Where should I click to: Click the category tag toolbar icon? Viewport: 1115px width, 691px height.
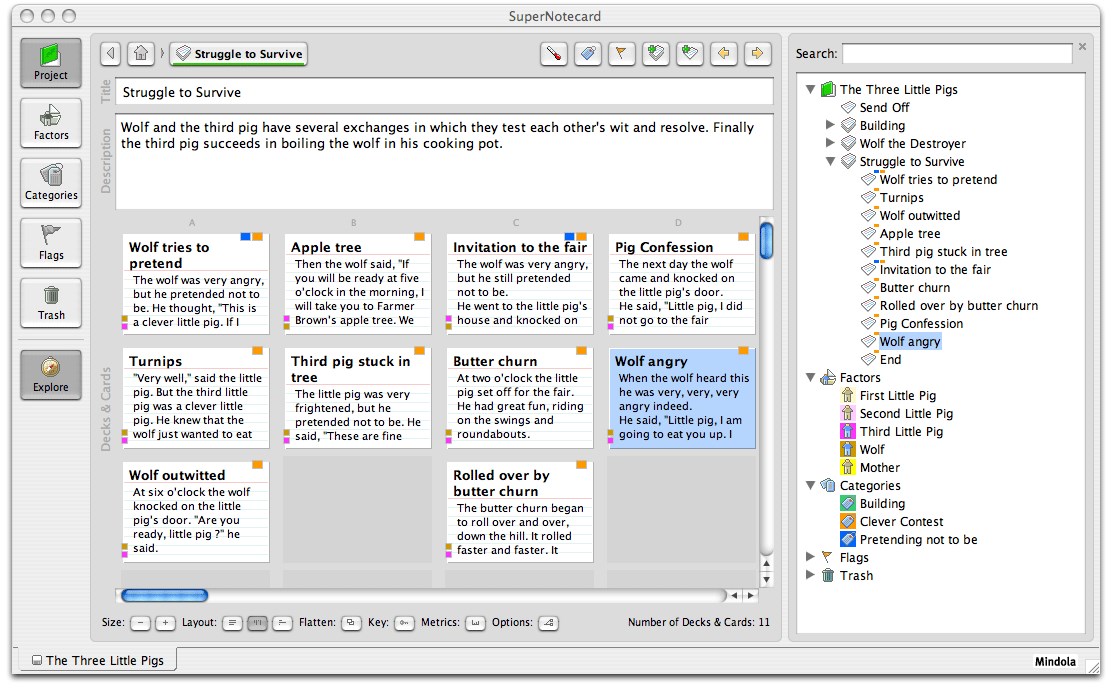[588, 54]
